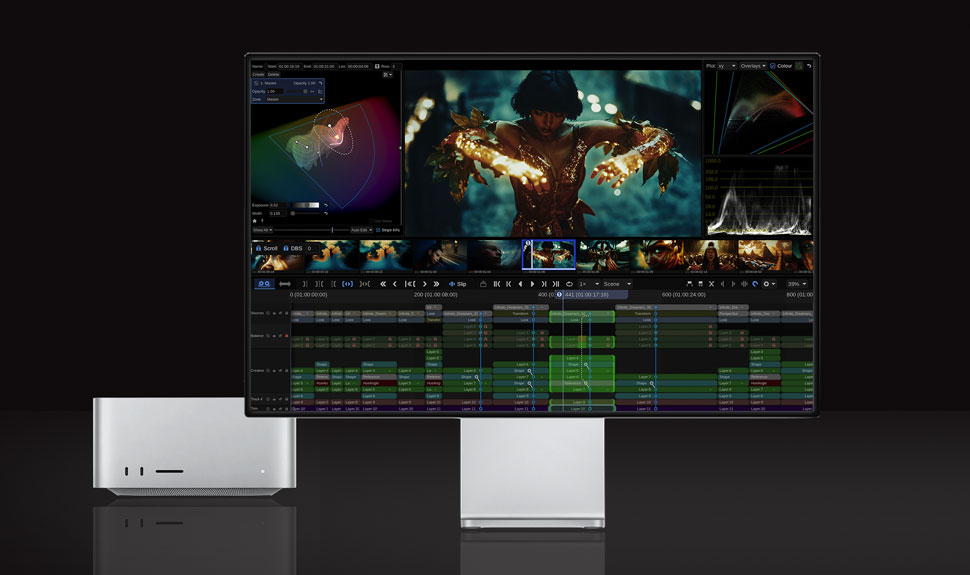Adjust the Exposure greyscale slider
970x575 pixels.
pyautogui.click(x=306, y=205)
